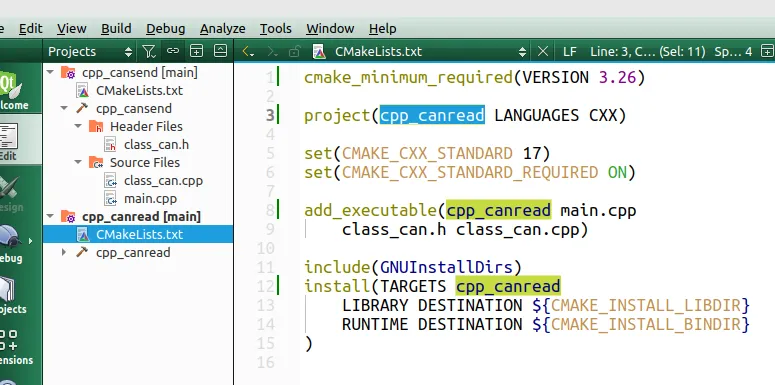Open the Debug menu
This screenshot has height=385, width=775.
click(166, 29)
